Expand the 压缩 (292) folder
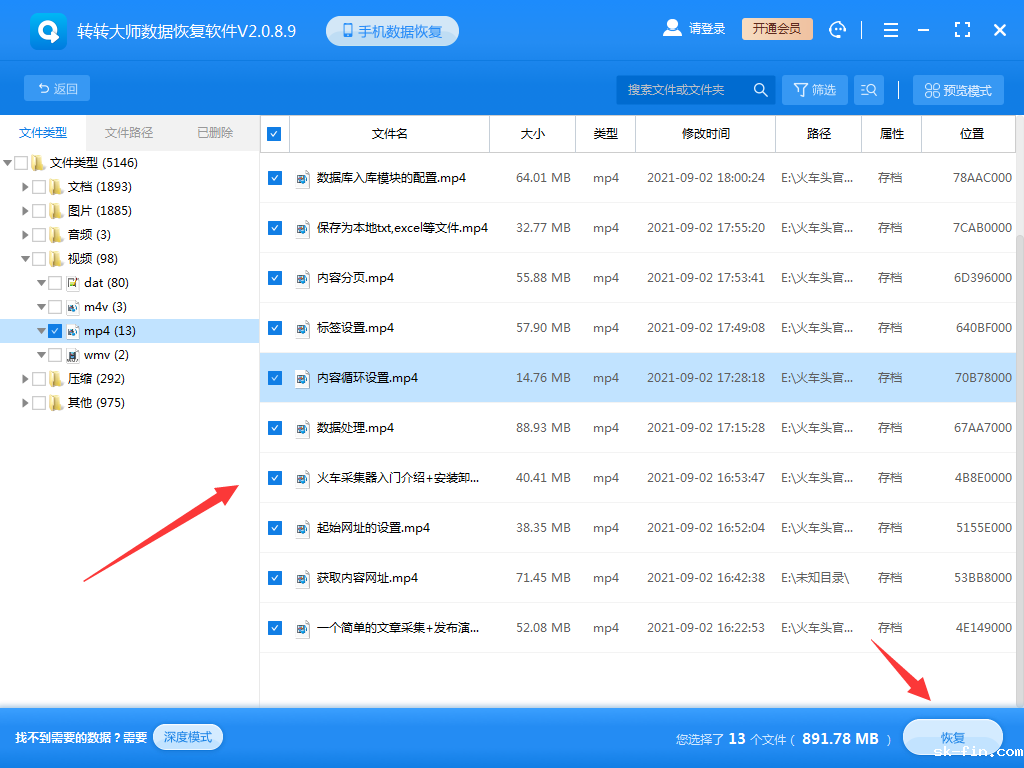The height and width of the screenshot is (768, 1024). coord(26,378)
